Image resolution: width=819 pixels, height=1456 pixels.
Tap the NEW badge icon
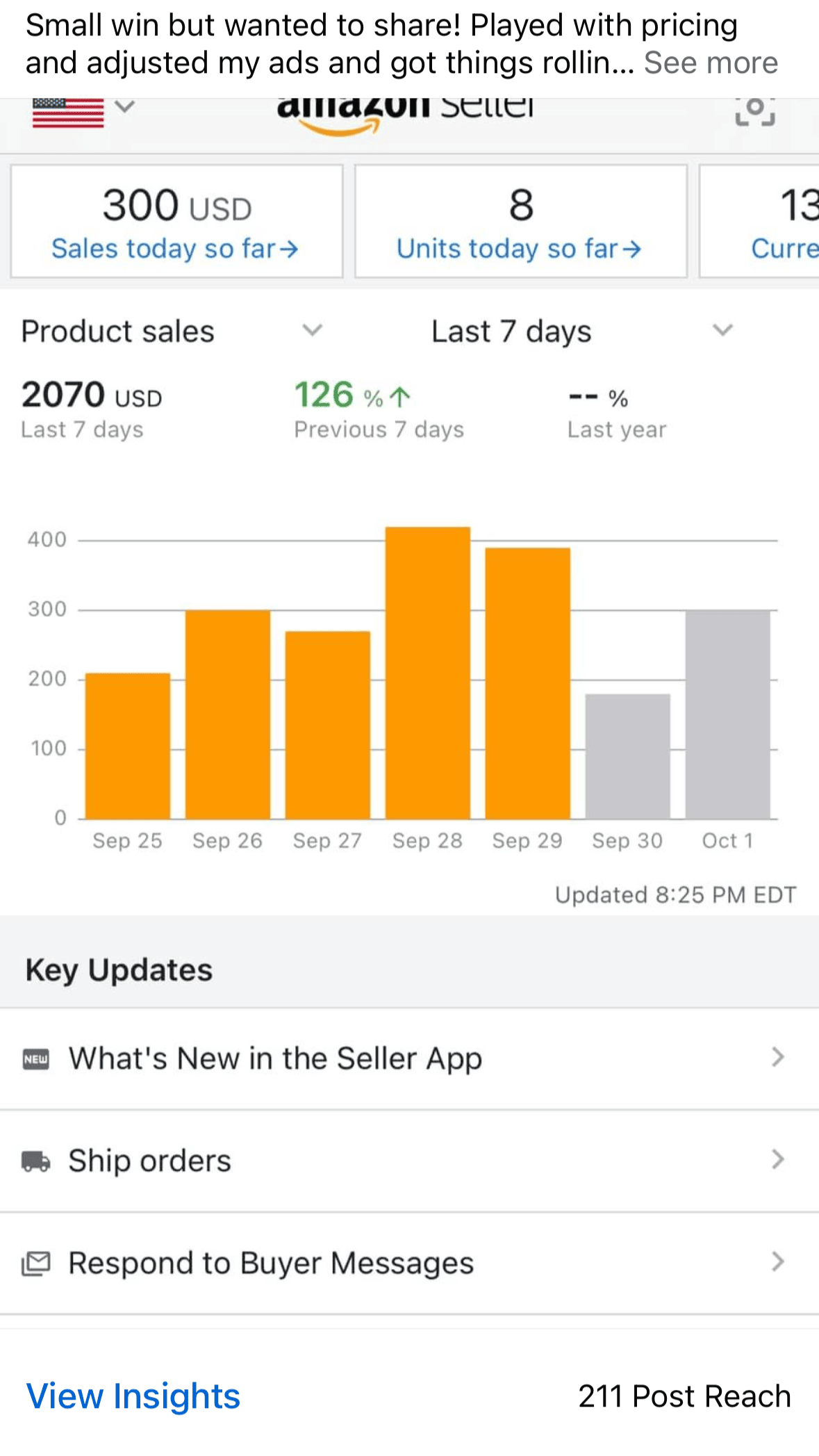point(36,1058)
